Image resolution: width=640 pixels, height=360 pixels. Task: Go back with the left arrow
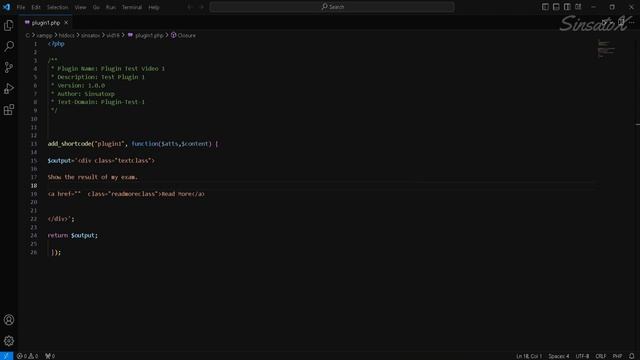[190, 7]
